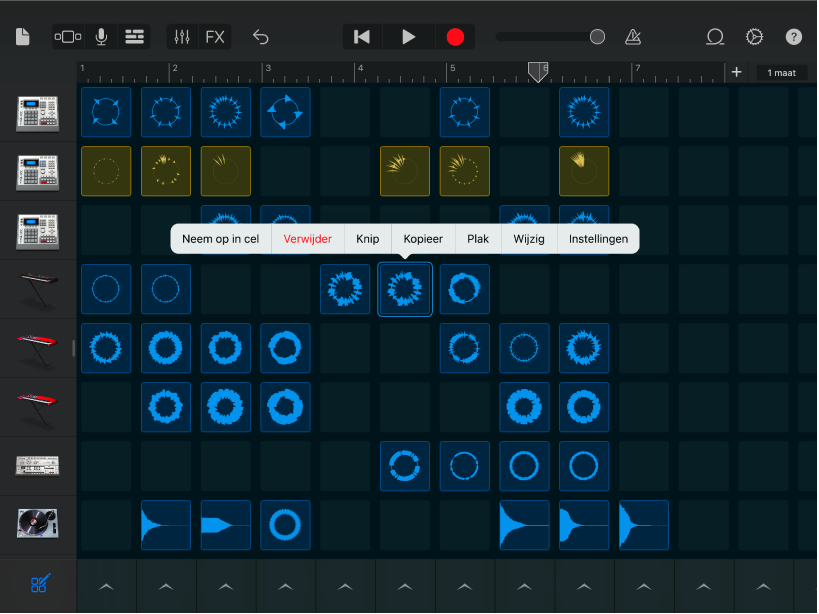The width and height of the screenshot is (819, 614).
Task: Adjust the master volume slider
Action: pyautogui.click(x=597, y=36)
